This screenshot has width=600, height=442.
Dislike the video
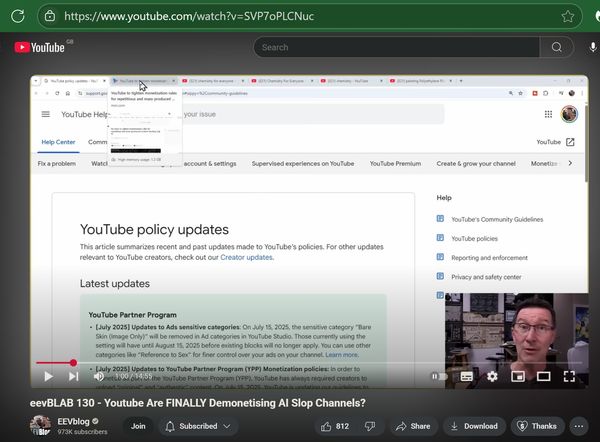(370, 426)
